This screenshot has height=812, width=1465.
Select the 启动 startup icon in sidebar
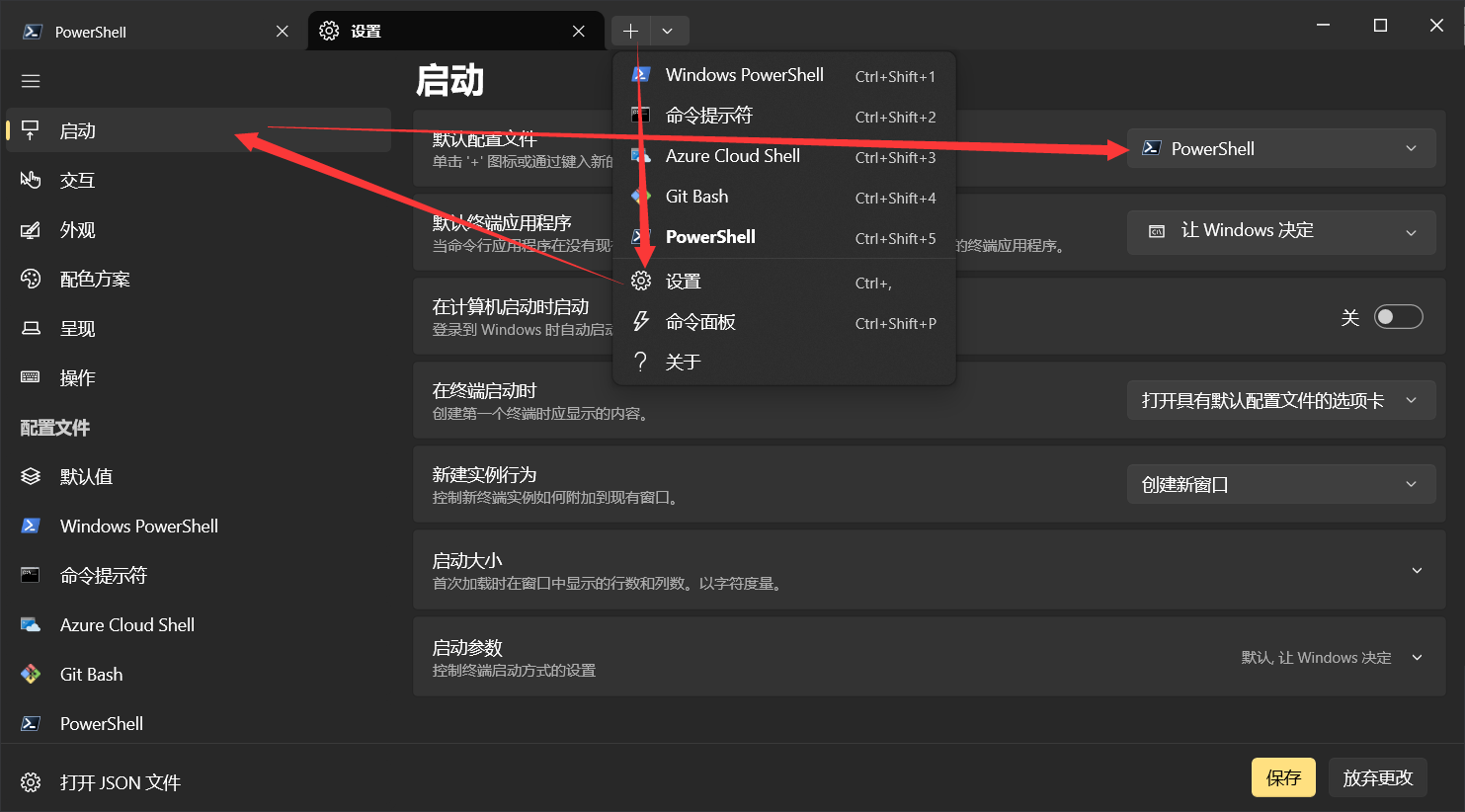pos(31,130)
